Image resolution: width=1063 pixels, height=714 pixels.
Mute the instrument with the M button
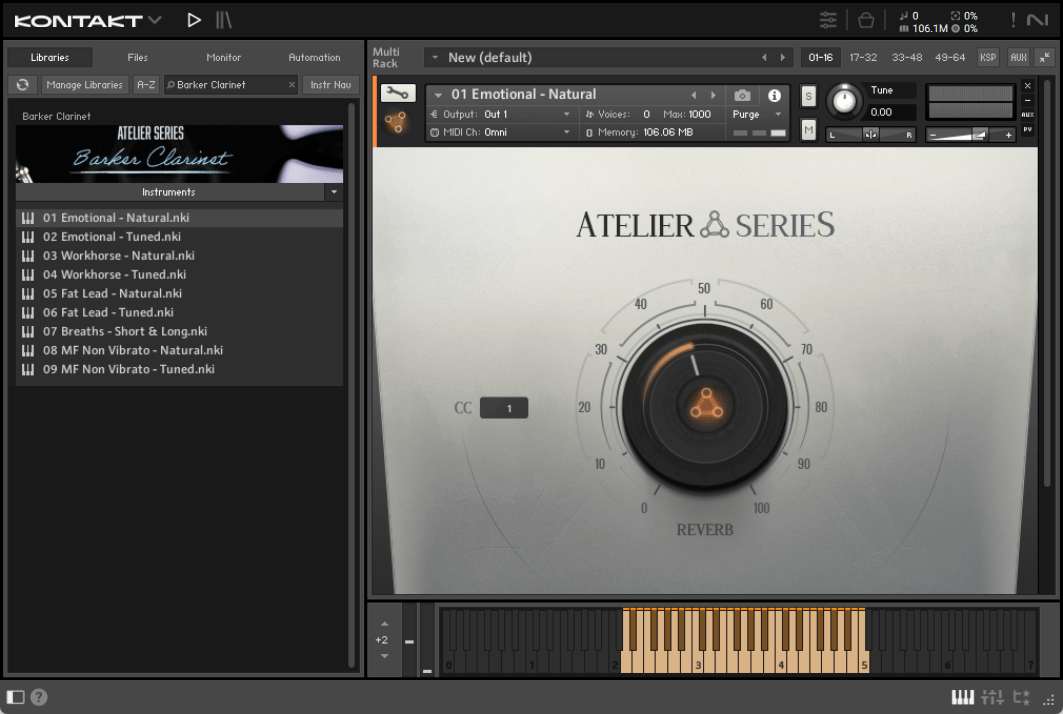(808, 129)
